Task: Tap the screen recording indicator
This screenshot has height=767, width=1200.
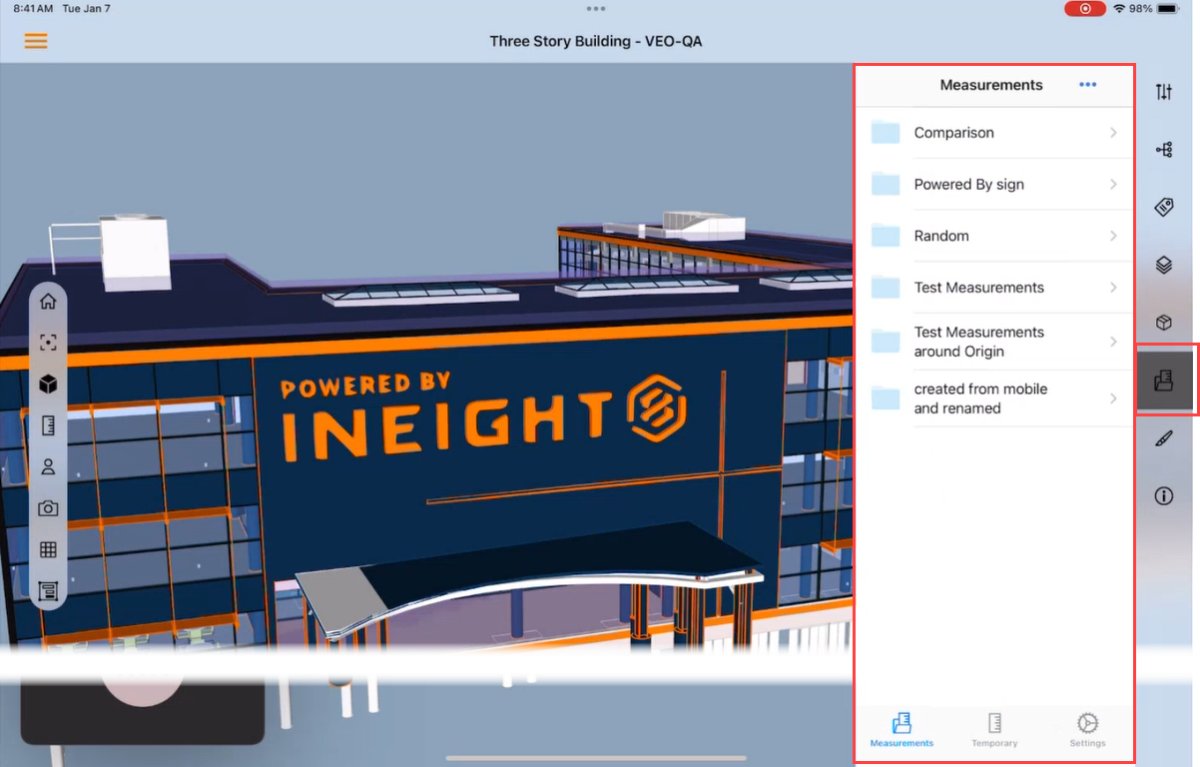Action: click(x=1085, y=9)
